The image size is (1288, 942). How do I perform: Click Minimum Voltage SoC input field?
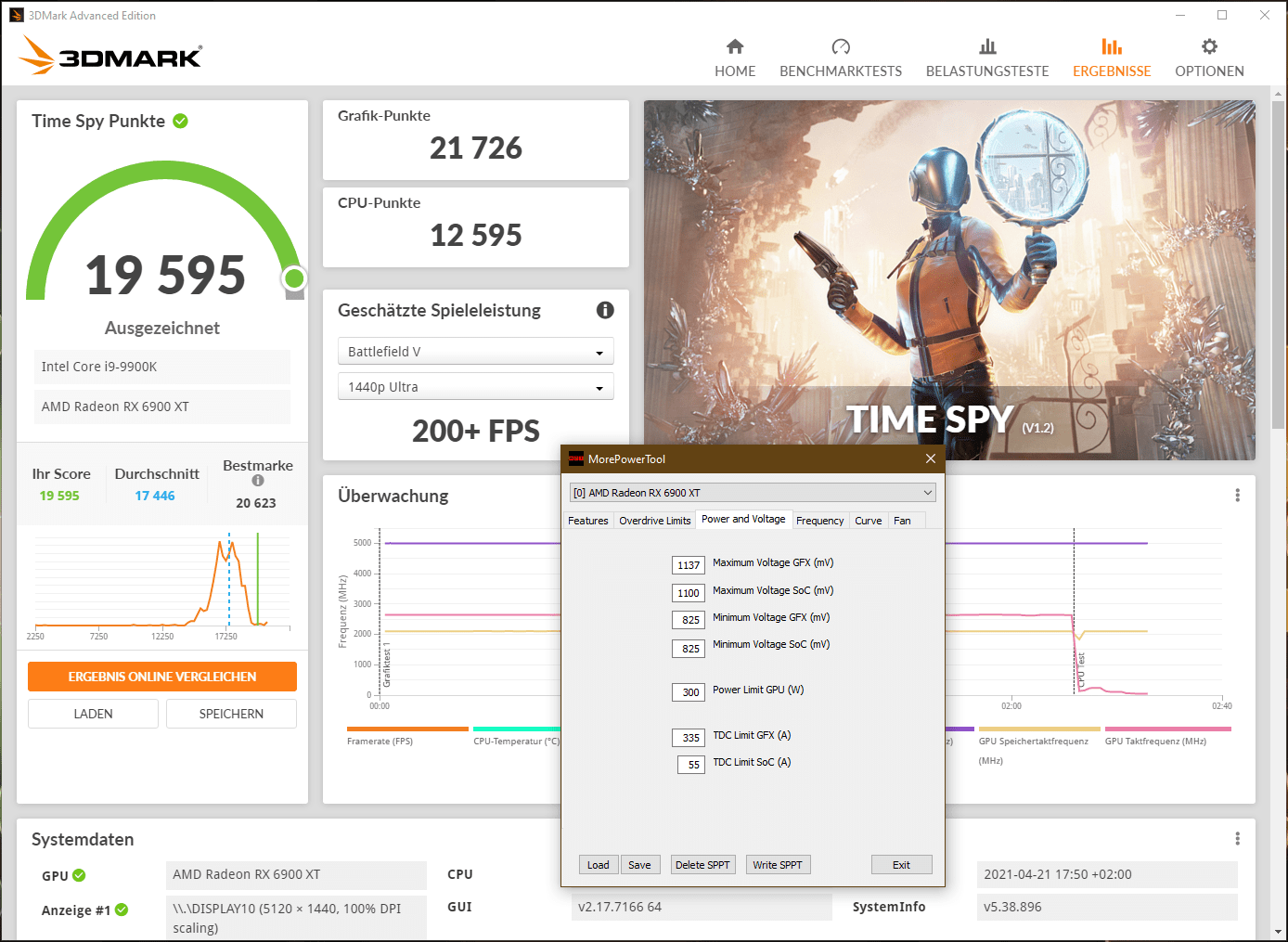click(x=689, y=649)
